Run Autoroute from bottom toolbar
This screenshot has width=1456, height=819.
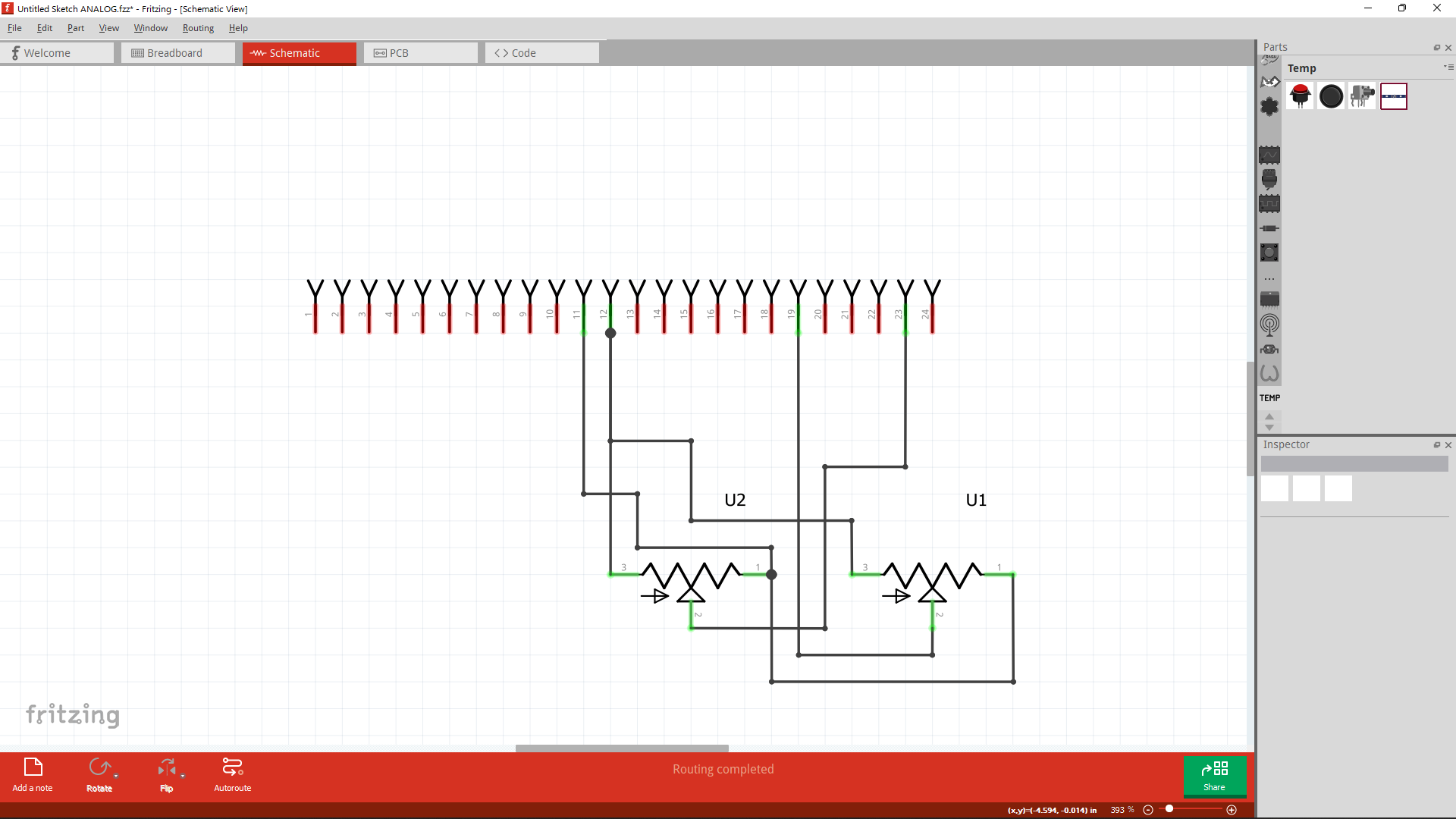[232, 767]
